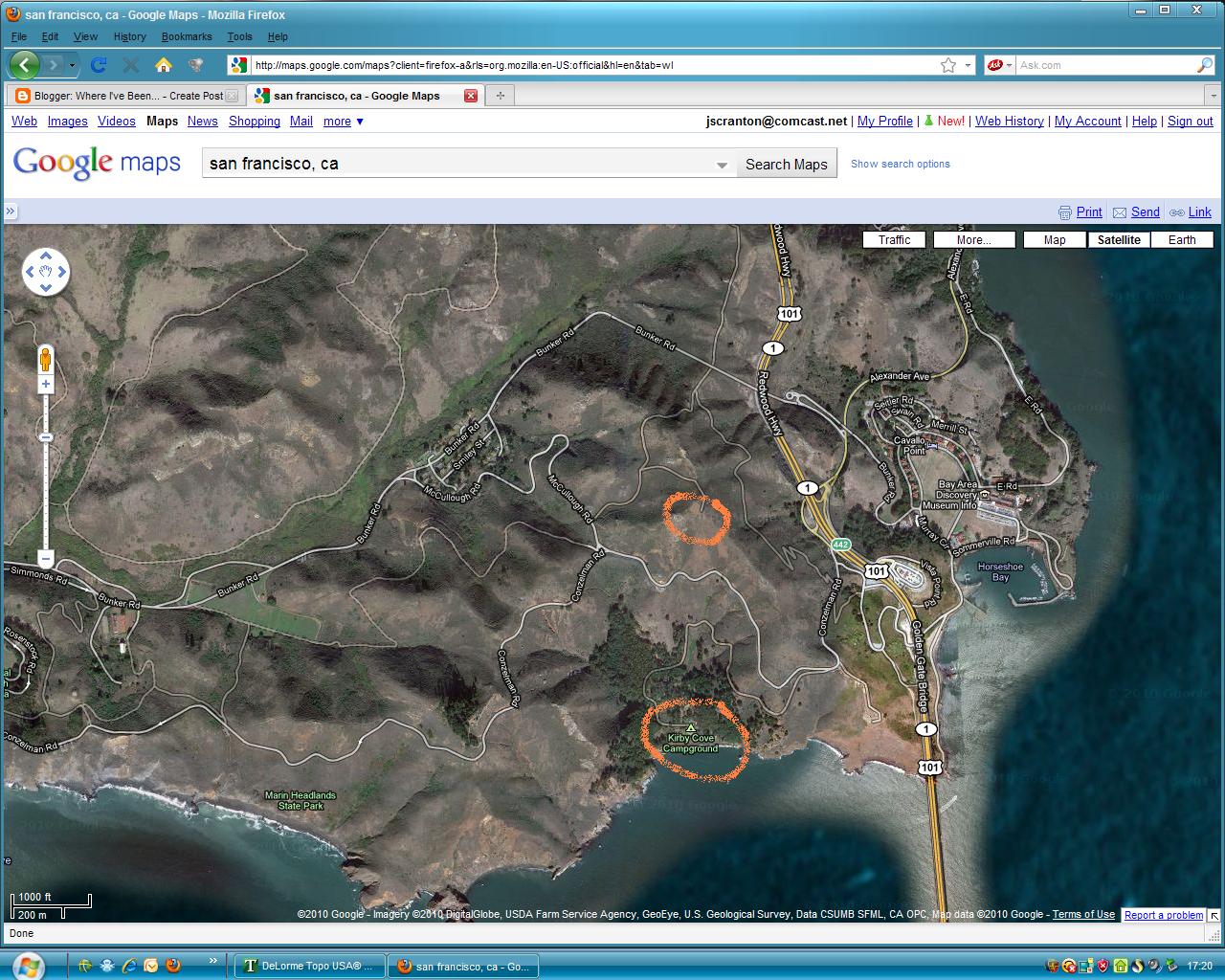Switch to Map view

pyautogui.click(x=1055, y=239)
